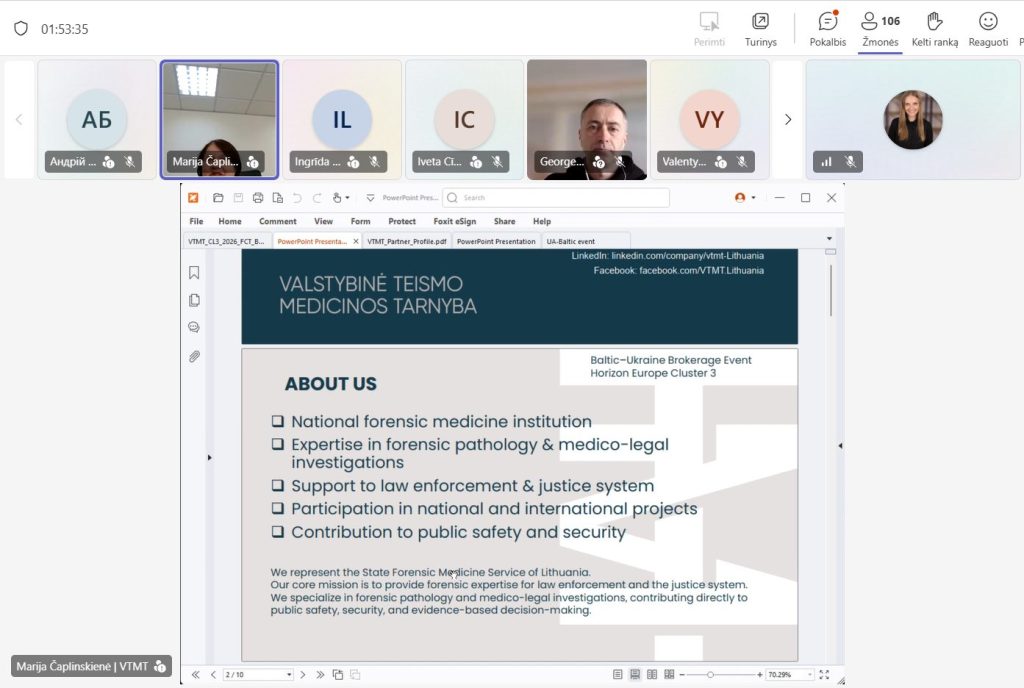
Task: Open Turinys content sharing button
Action: (760, 28)
